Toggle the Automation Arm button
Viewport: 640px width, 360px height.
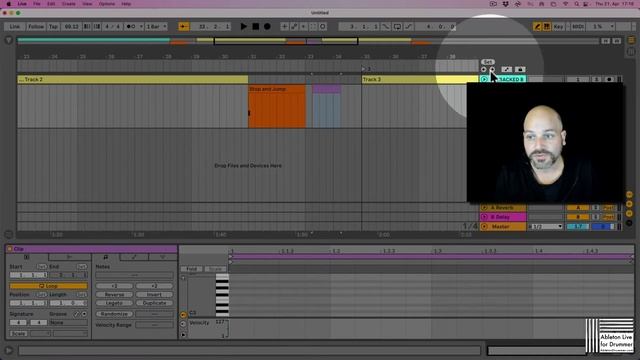click(x=294, y=27)
